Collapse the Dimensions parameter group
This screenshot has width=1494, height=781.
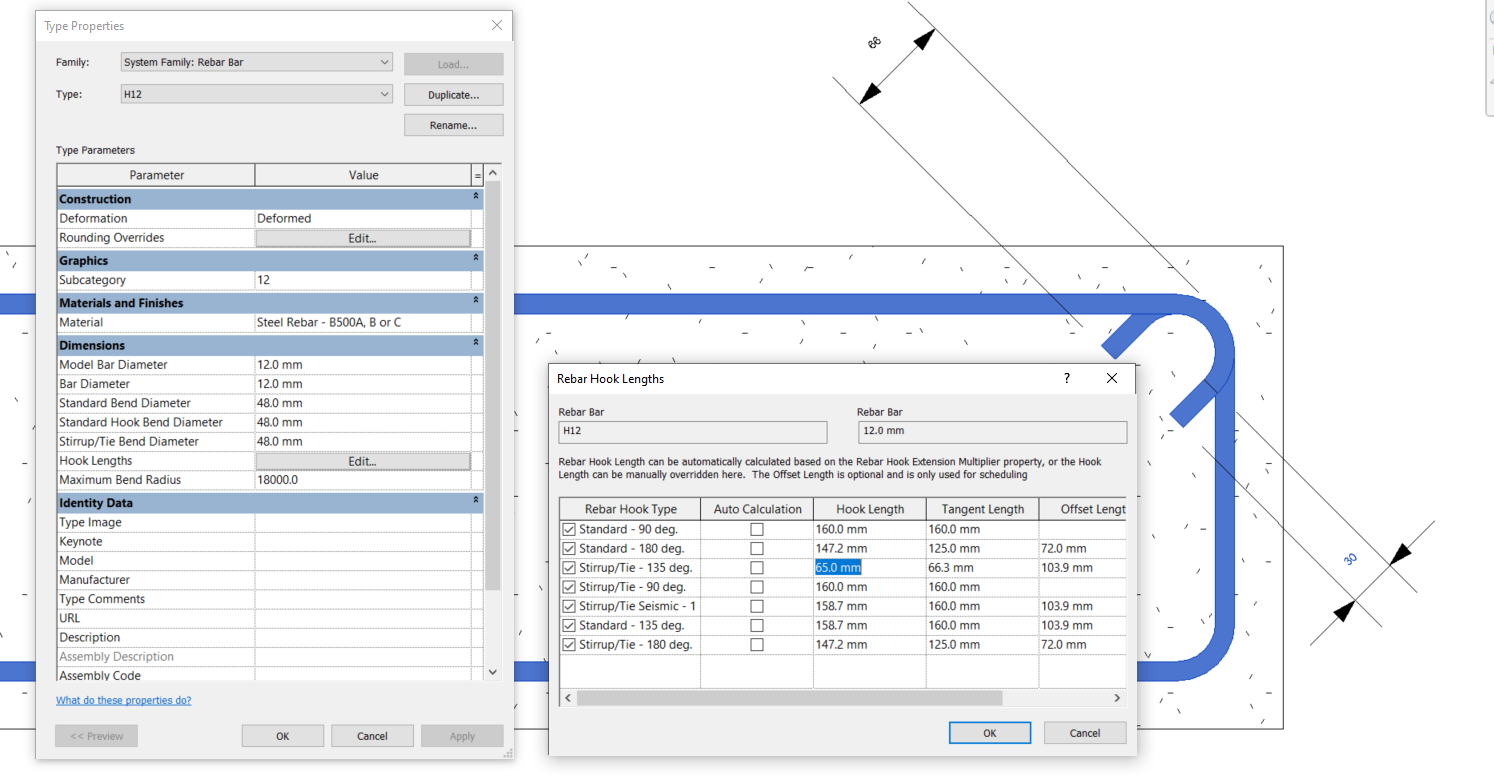tap(475, 345)
